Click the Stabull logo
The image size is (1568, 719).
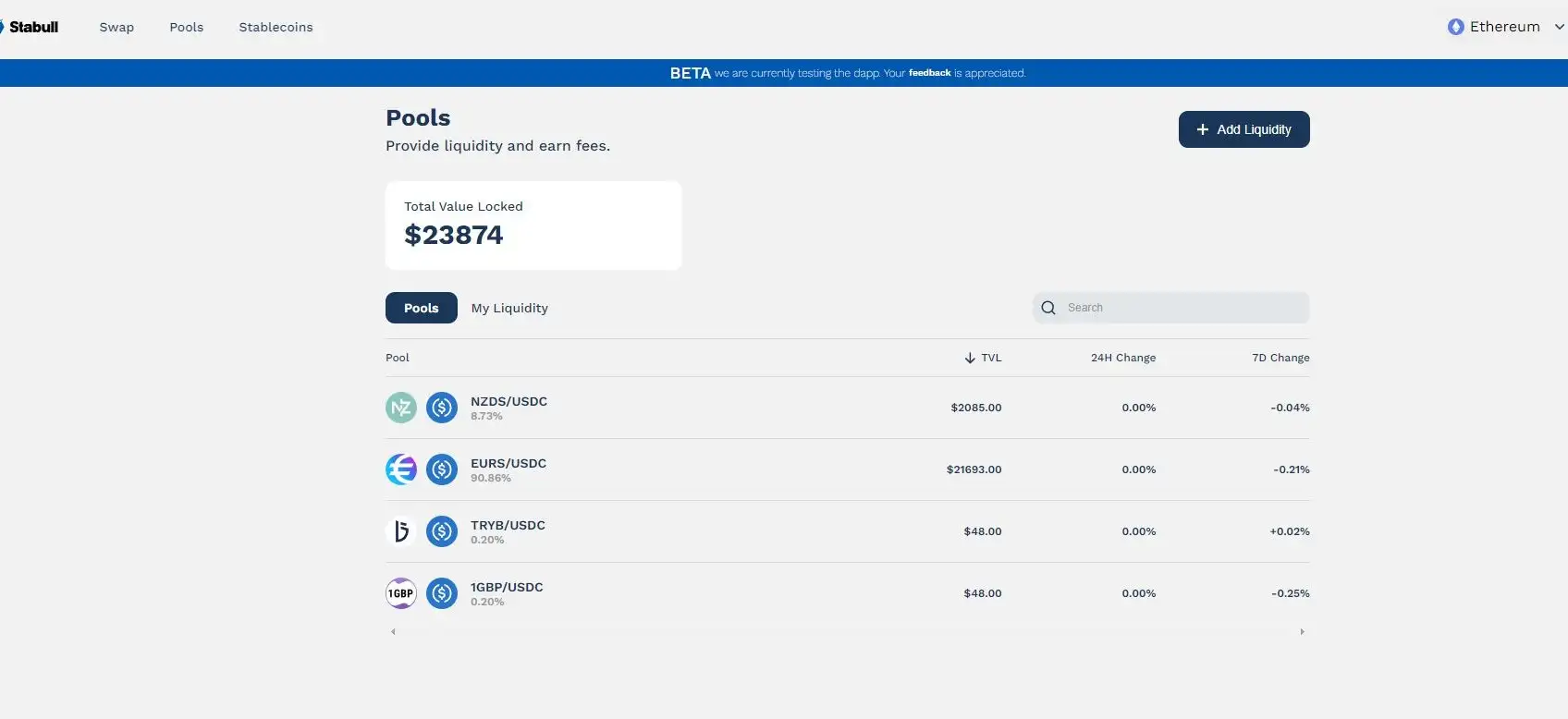click(x=31, y=27)
